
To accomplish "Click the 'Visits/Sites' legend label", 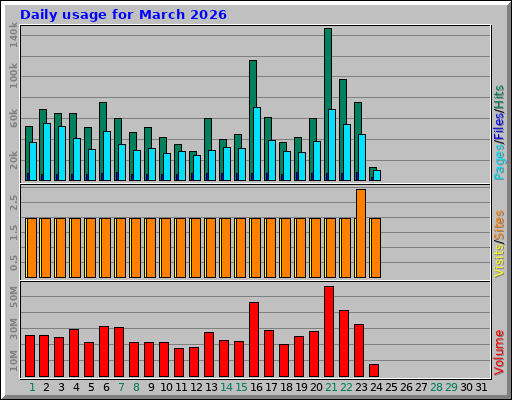I will point(499,244).
